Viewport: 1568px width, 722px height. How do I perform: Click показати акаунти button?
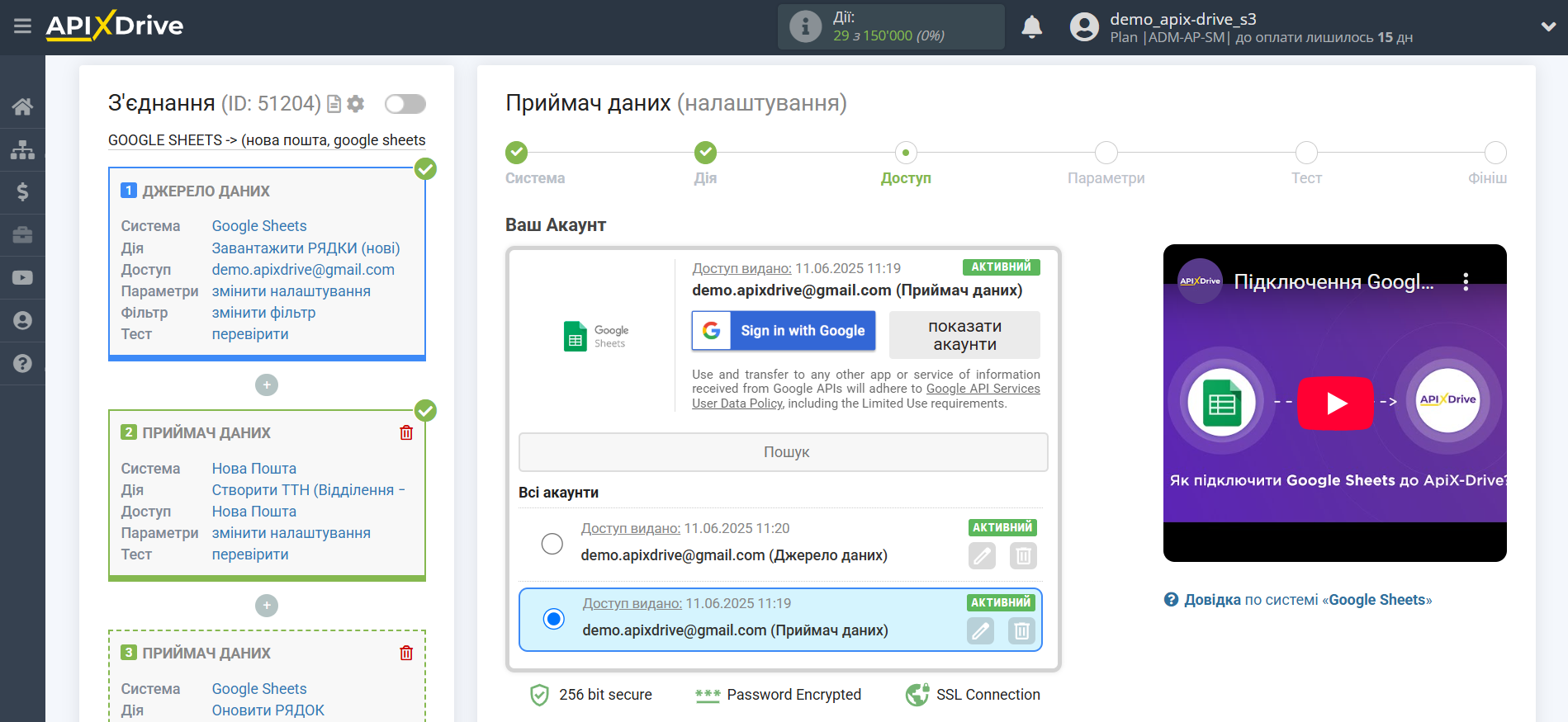coord(964,335)
